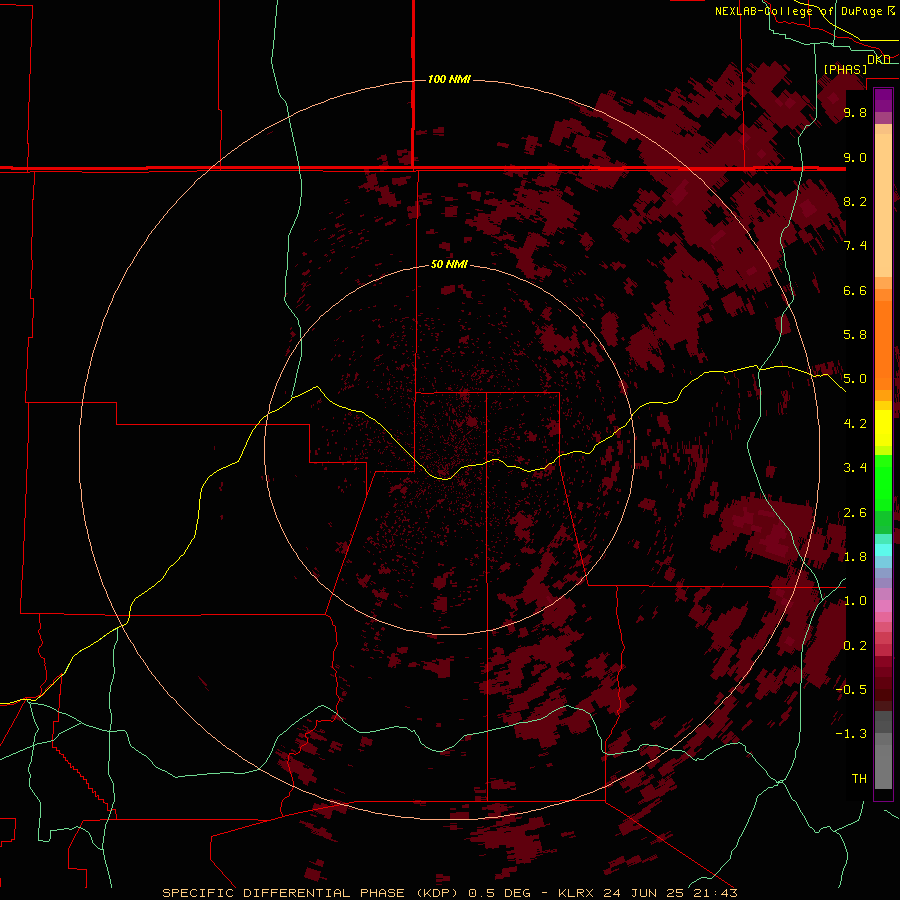Click the 9.0 value on the color scale
Screen dimensions: 900x900
855,157
